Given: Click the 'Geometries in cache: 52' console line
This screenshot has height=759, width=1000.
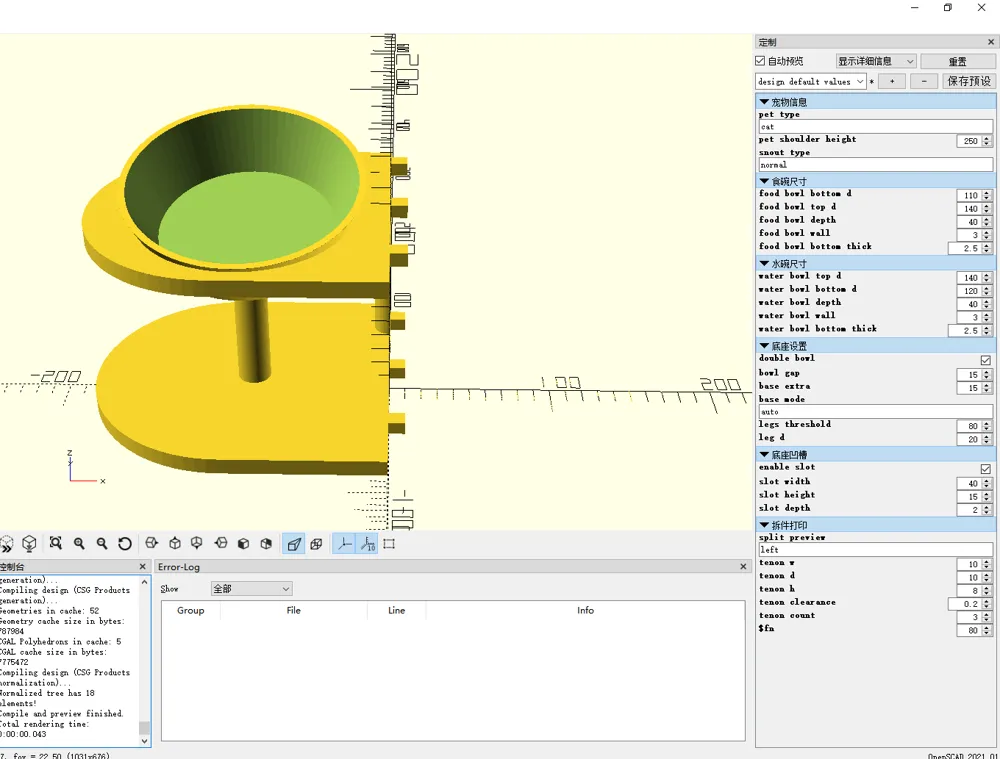Looking at the screenshot, I should coord(50,611).
